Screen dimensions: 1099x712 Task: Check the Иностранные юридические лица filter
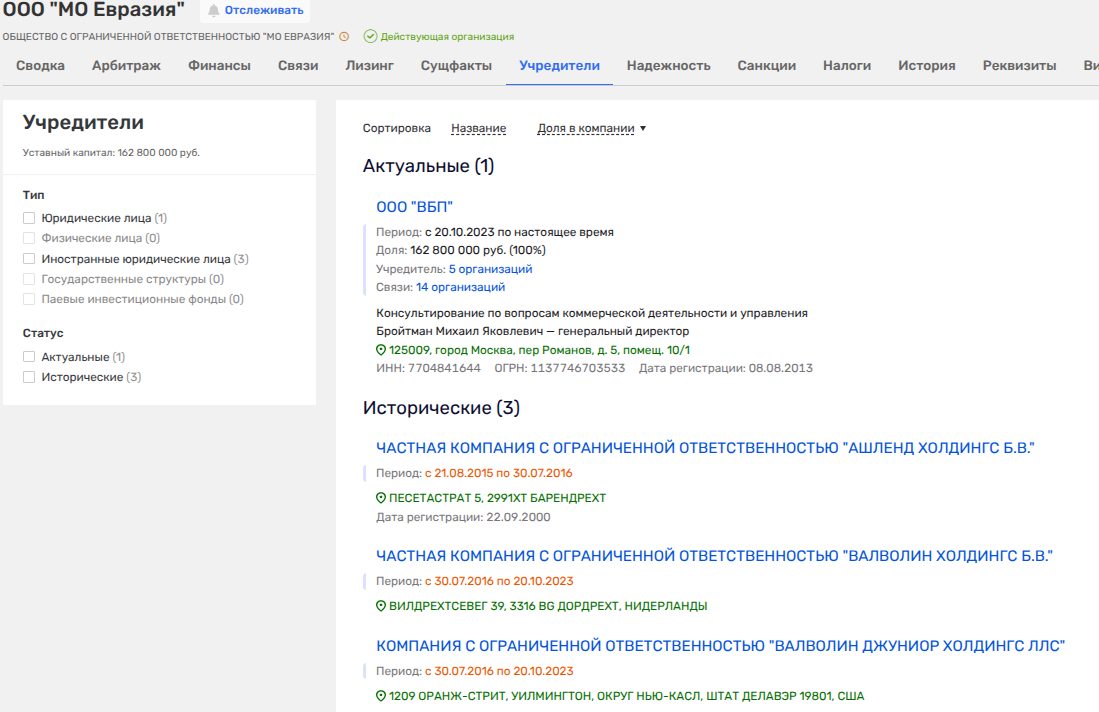pyautogui.click(x=29, y=259)
